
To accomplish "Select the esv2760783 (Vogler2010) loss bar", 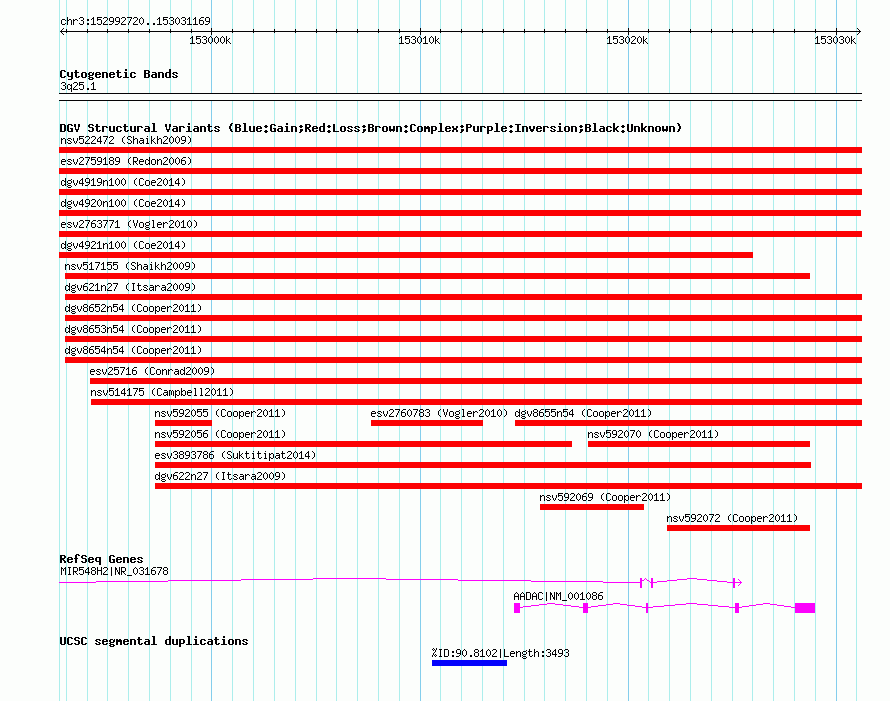I will [x=427, y=423].
